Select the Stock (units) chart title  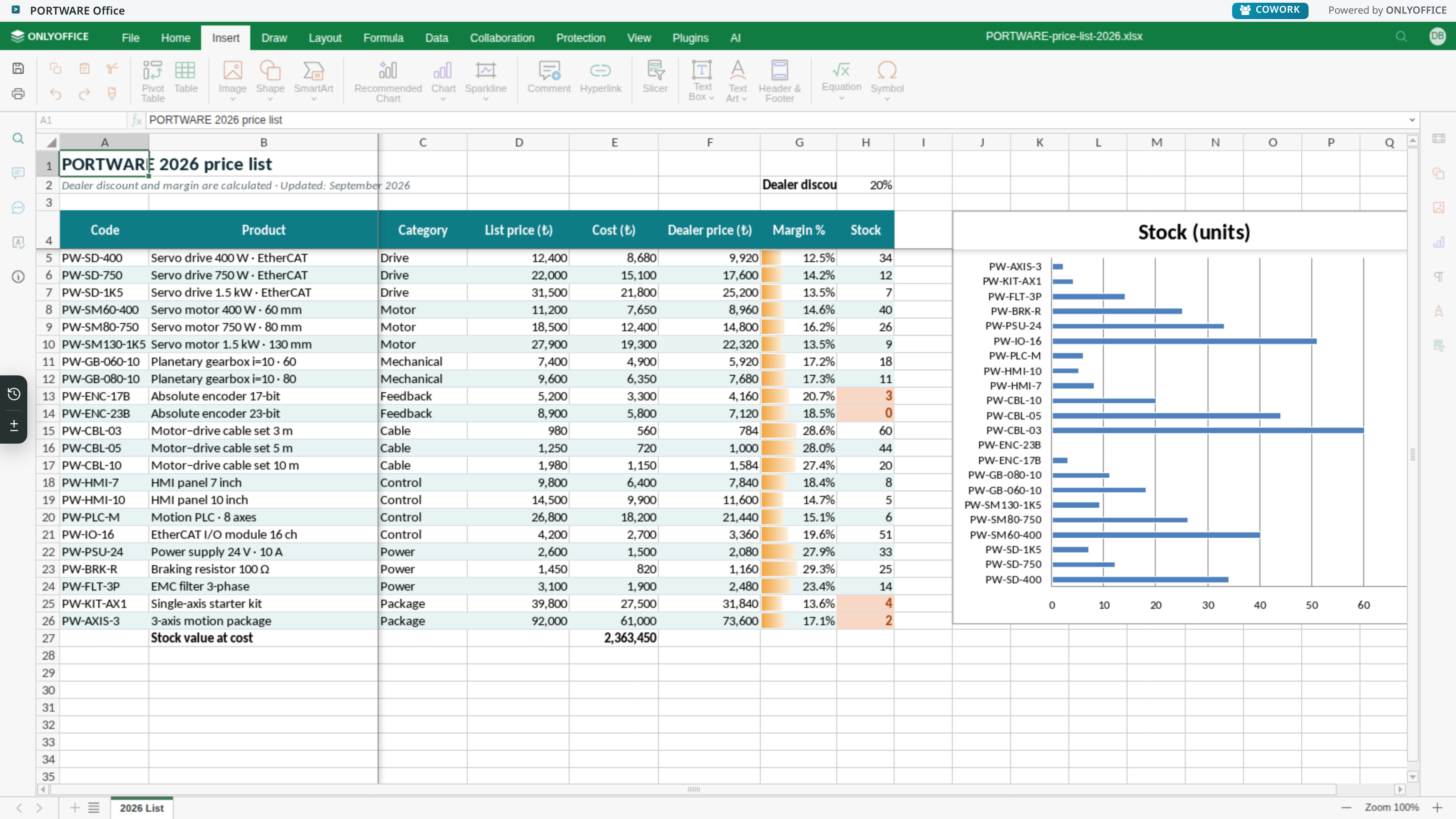[1194, 232]
